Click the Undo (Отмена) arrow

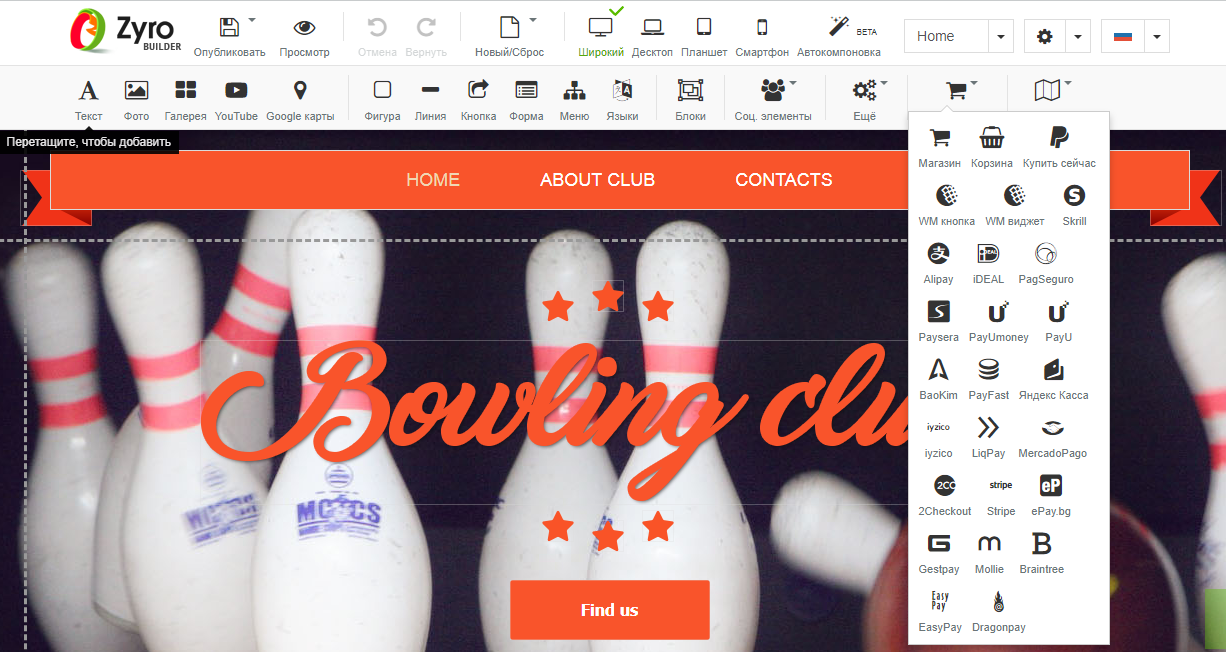377,28
